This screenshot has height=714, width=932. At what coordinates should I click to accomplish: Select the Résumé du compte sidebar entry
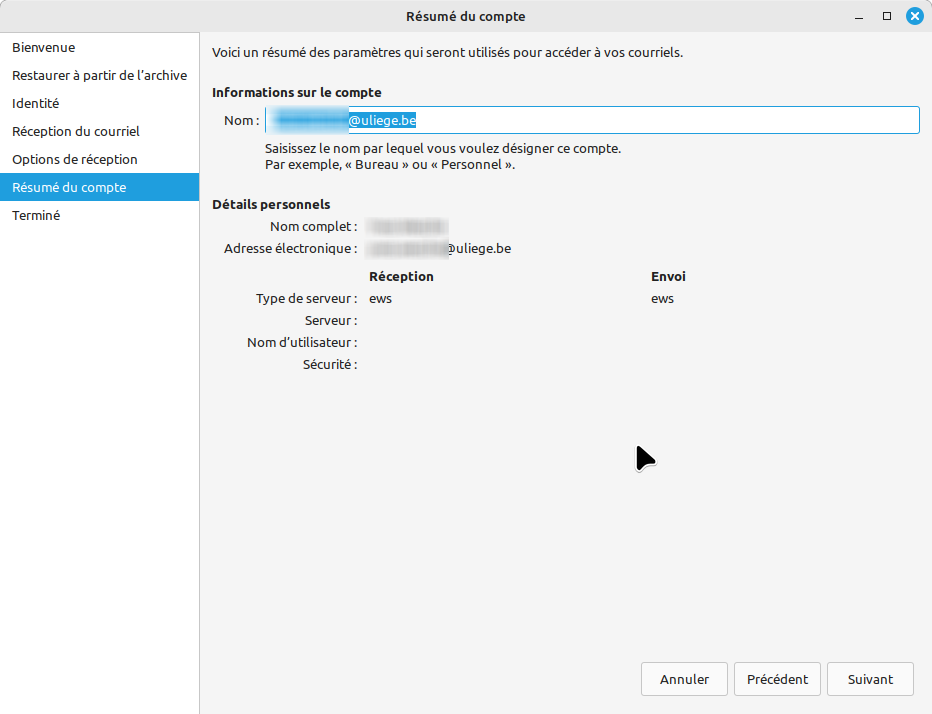(x=69, y=187)
